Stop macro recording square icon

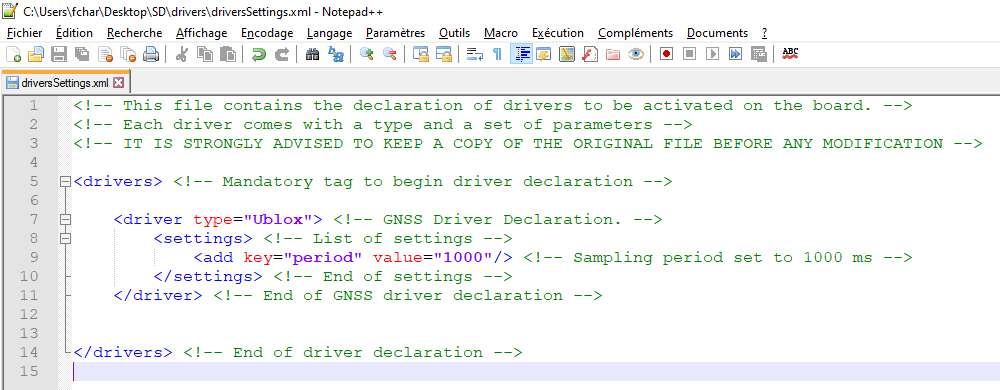tap(689, 54)
